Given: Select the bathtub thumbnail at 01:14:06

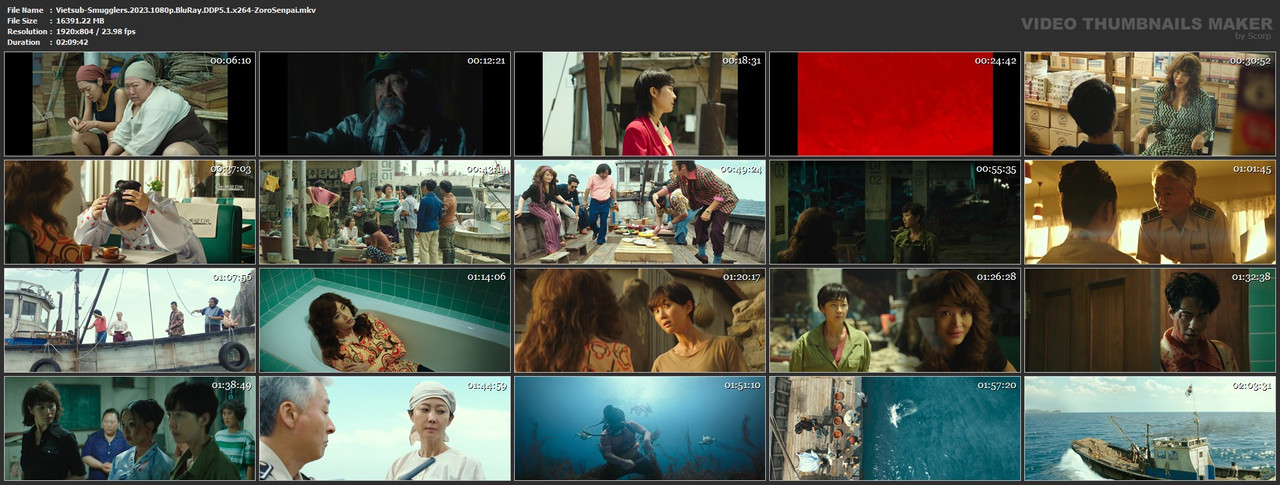Looking at the screenshot, I should (x=385, y=320).
